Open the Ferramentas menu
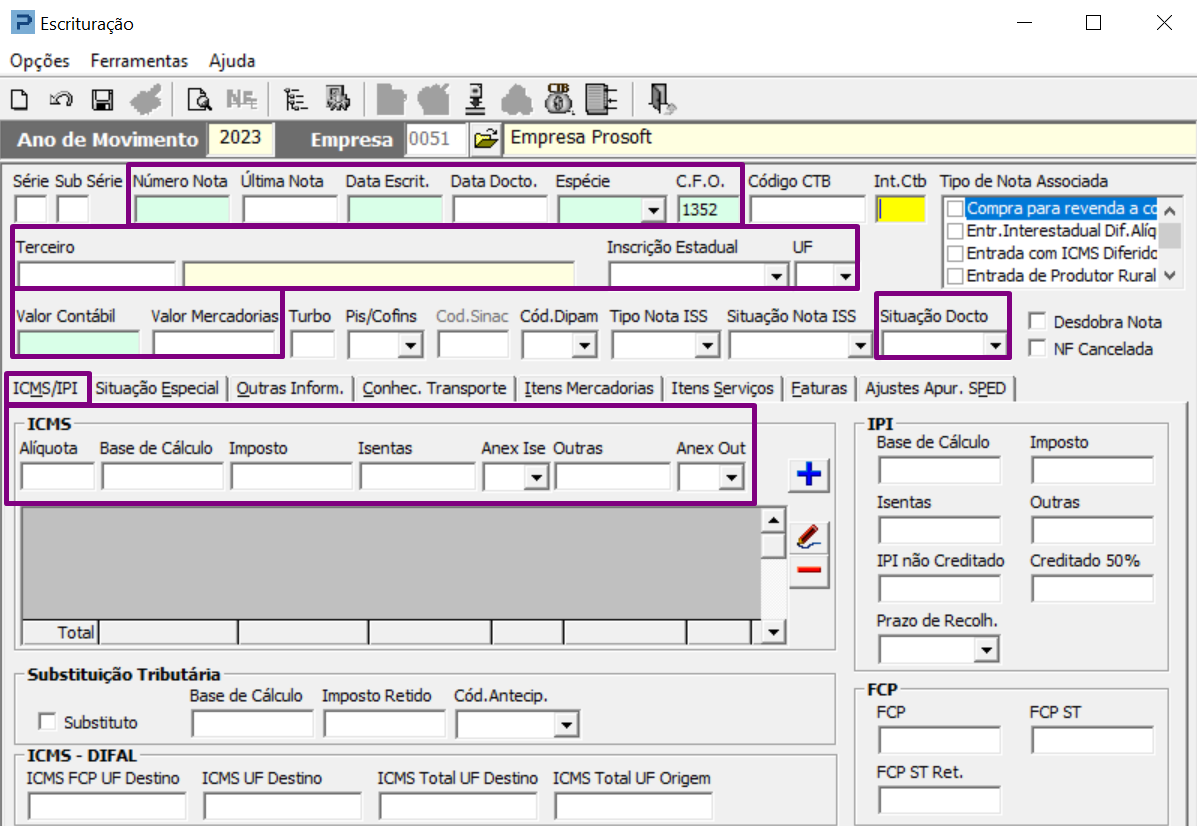 [139, 61]
